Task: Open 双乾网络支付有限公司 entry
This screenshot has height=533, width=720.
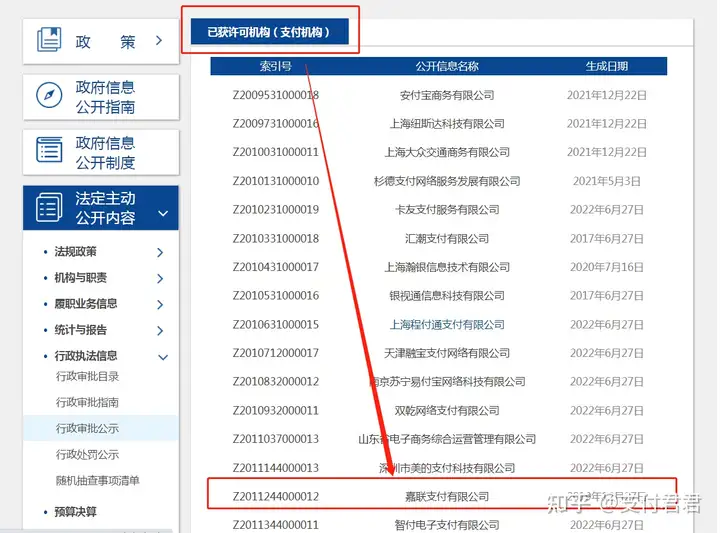Action: click(x=447, y=411)
